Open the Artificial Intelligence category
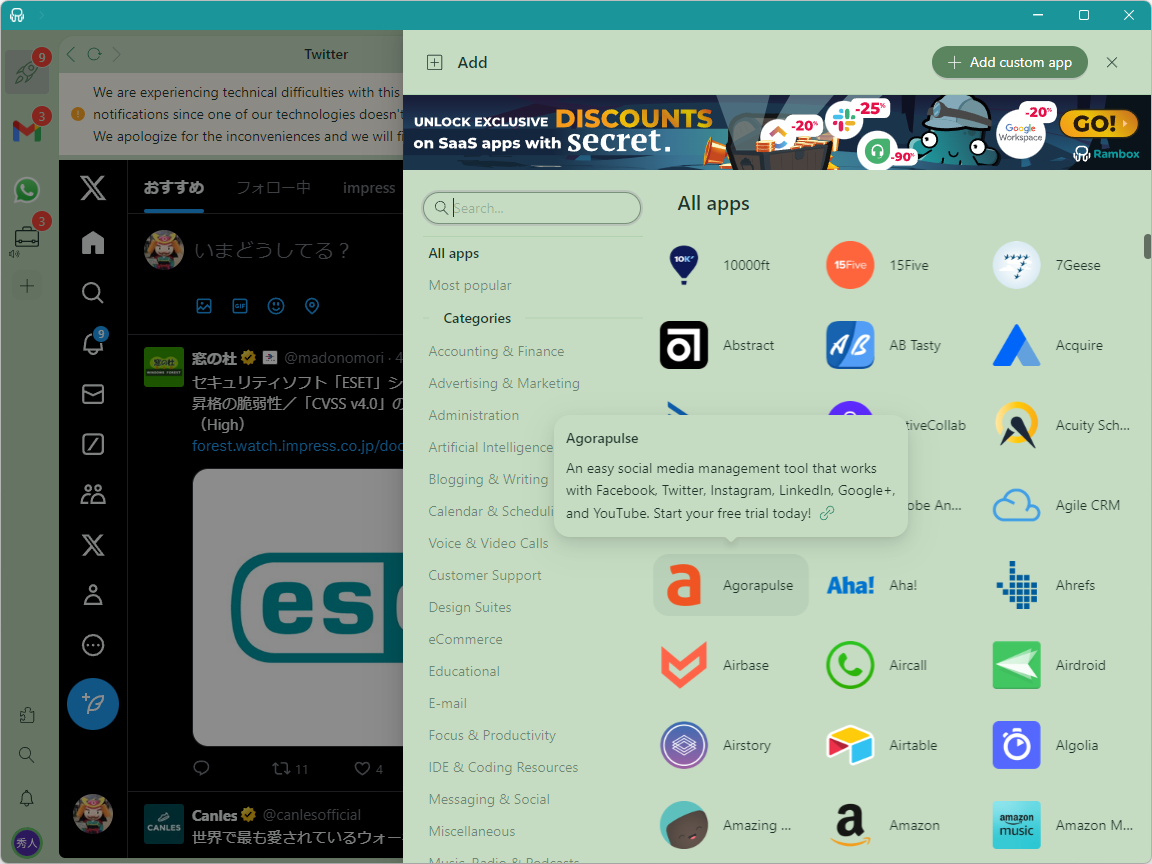This screenshot has width=1152, height=864. 490,447
